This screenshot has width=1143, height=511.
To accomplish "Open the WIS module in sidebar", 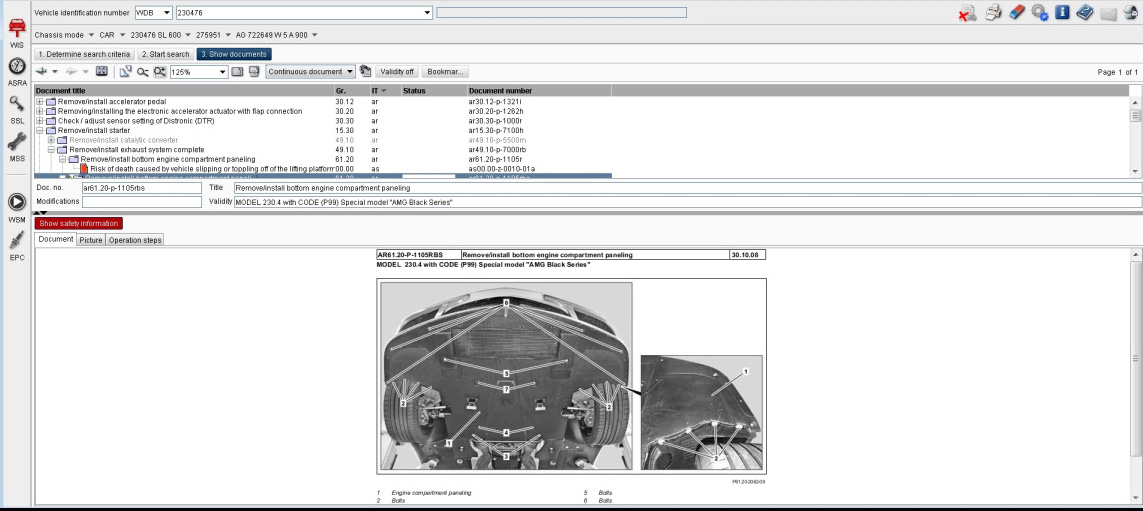I will tap(16, 31).
